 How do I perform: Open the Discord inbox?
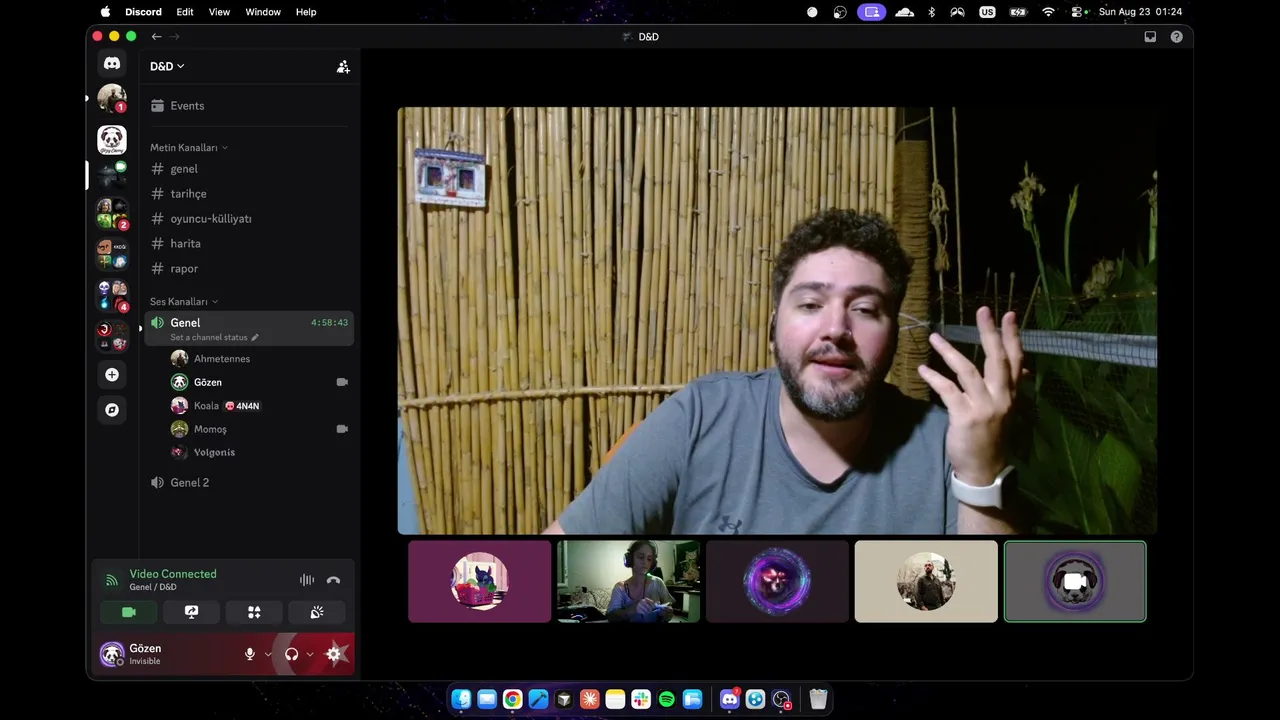(x=1150, y=37)
